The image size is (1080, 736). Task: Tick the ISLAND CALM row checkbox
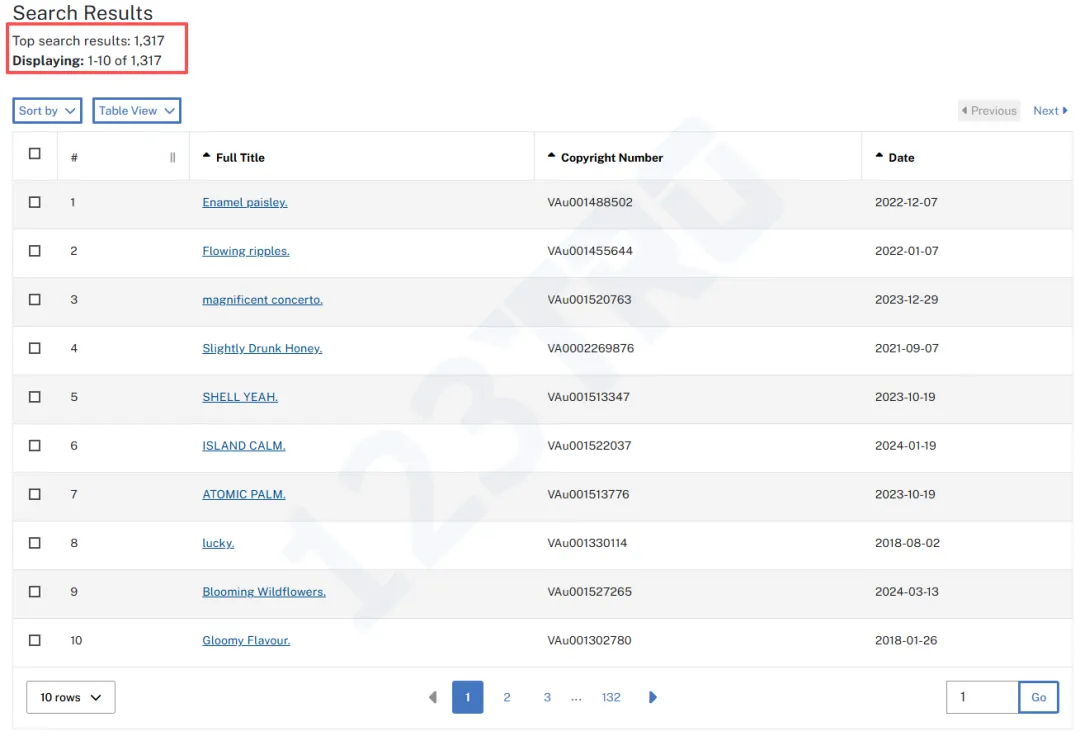34,446
